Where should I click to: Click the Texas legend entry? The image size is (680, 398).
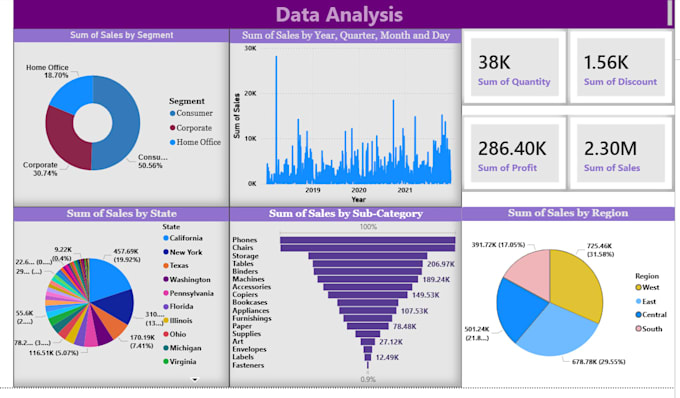[x=176, y=265]
